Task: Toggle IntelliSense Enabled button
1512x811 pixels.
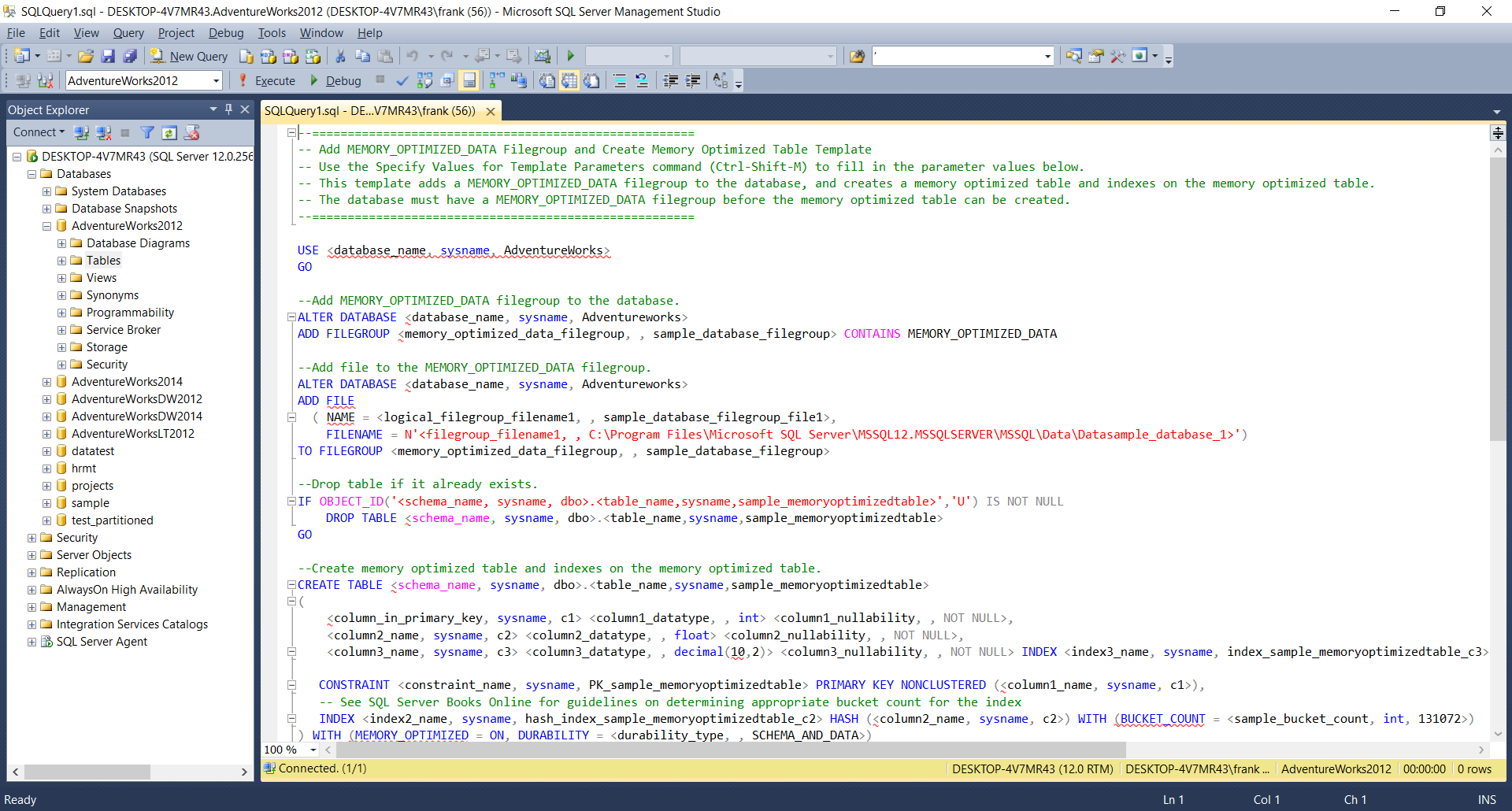Action: 469,80
